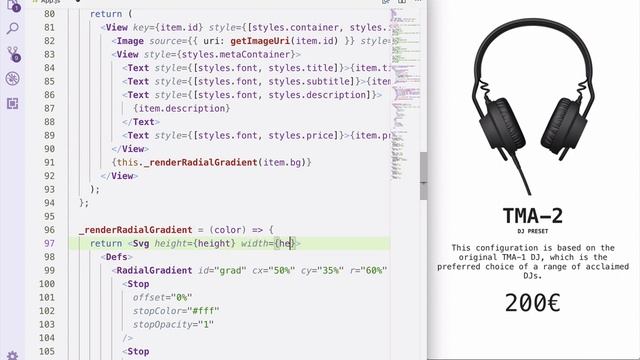Image resolution: width=640 pixels, height=360 pixels.
Task: Open the Debug view icon
Action: 13,78
